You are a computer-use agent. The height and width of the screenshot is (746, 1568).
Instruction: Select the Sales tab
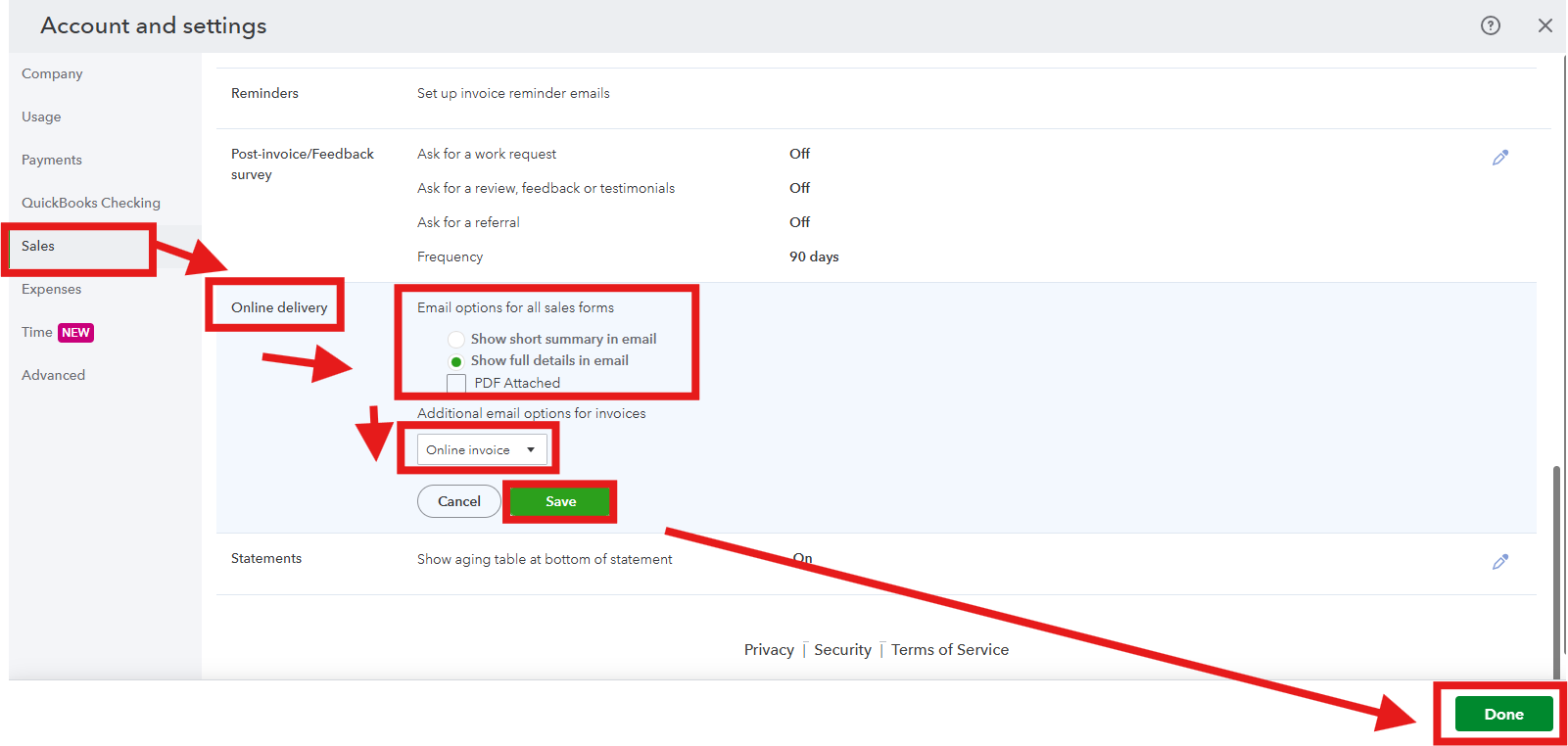point(38,246)
